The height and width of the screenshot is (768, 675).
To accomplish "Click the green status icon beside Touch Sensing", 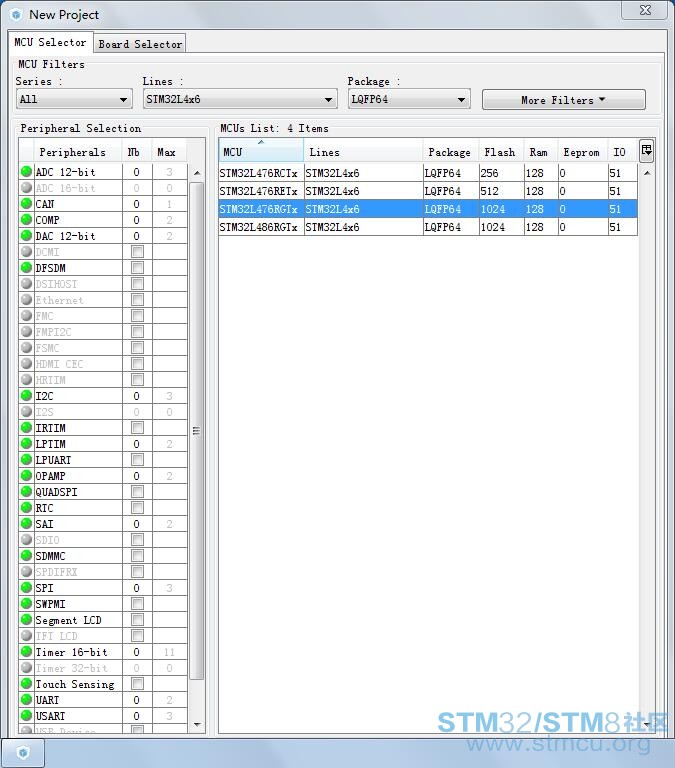I will 26,684.
